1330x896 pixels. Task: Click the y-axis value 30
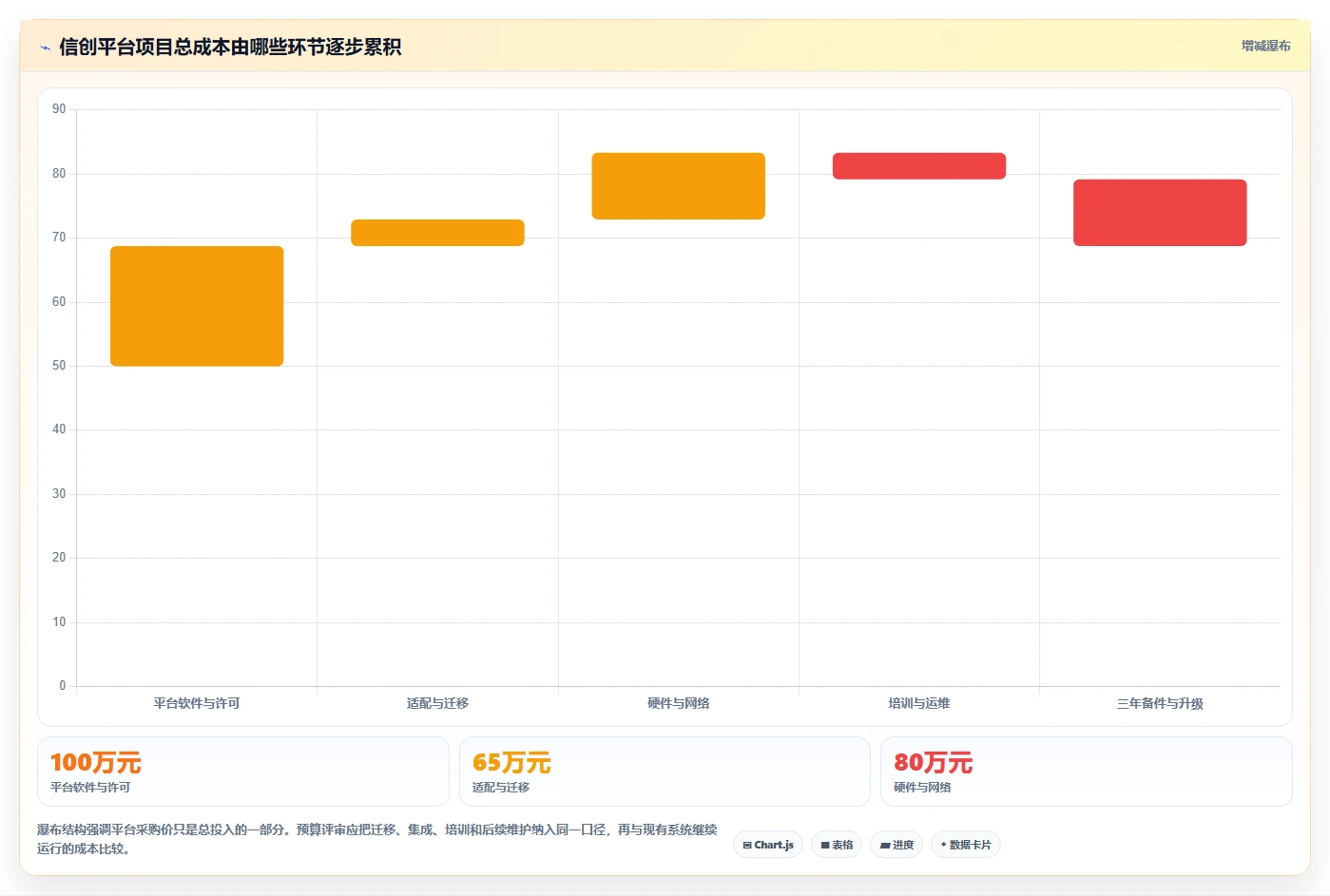(59, 494)
